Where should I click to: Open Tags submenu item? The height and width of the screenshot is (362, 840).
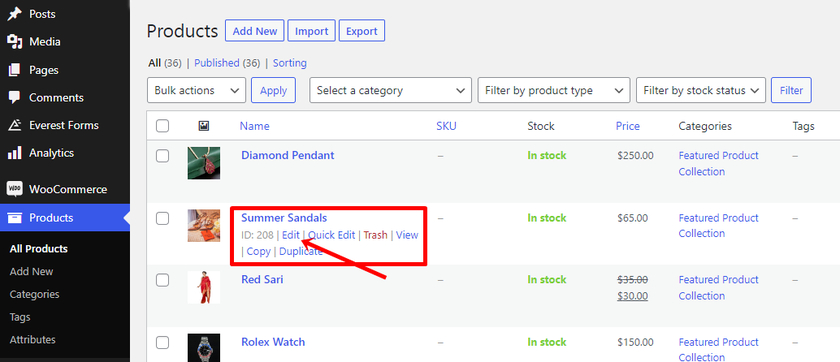pyautogui.click(x=20, y=317)
